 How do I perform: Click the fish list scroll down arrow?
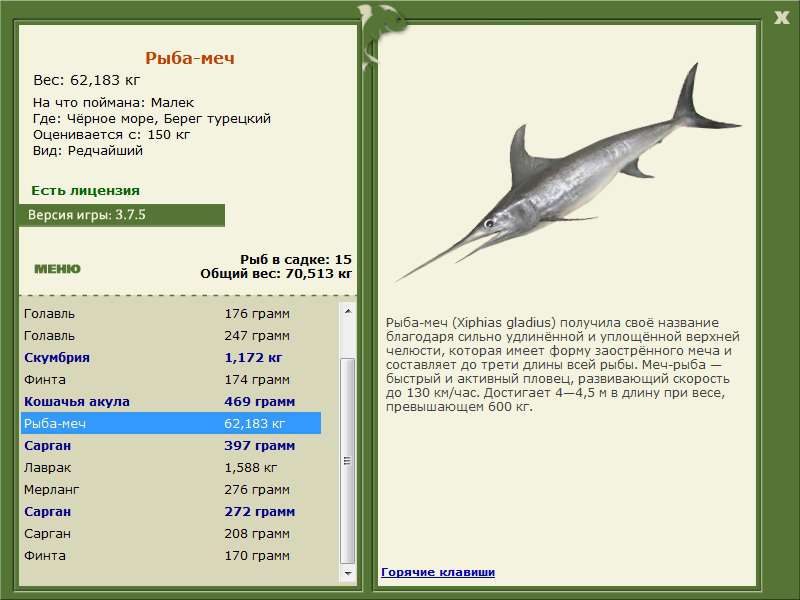coord(348,573)
